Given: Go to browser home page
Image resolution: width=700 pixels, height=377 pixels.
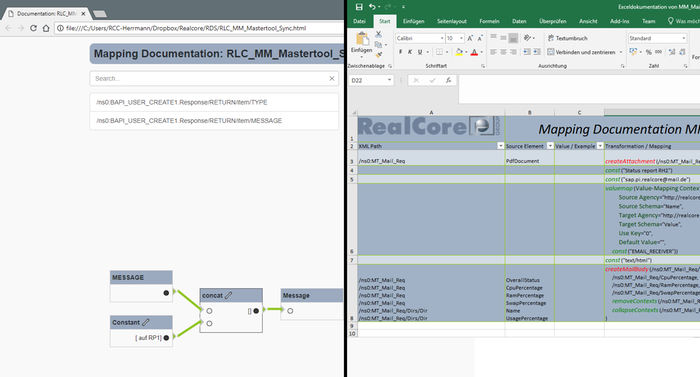Looking at the screenshot, I should [x=46, y=28].
